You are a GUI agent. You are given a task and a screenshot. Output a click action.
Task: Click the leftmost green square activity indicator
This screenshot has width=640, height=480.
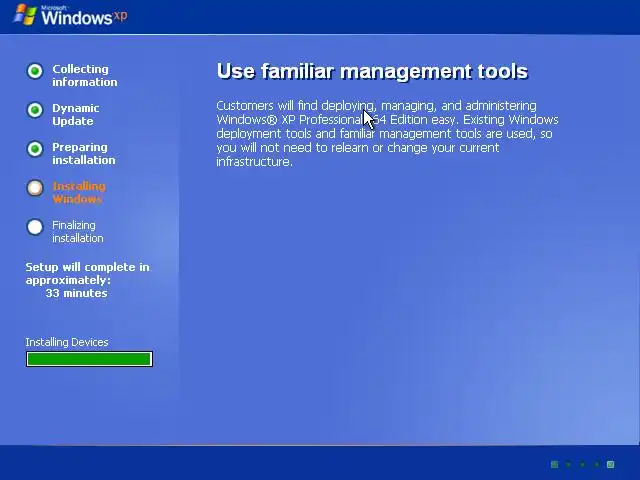pos(554,464)
